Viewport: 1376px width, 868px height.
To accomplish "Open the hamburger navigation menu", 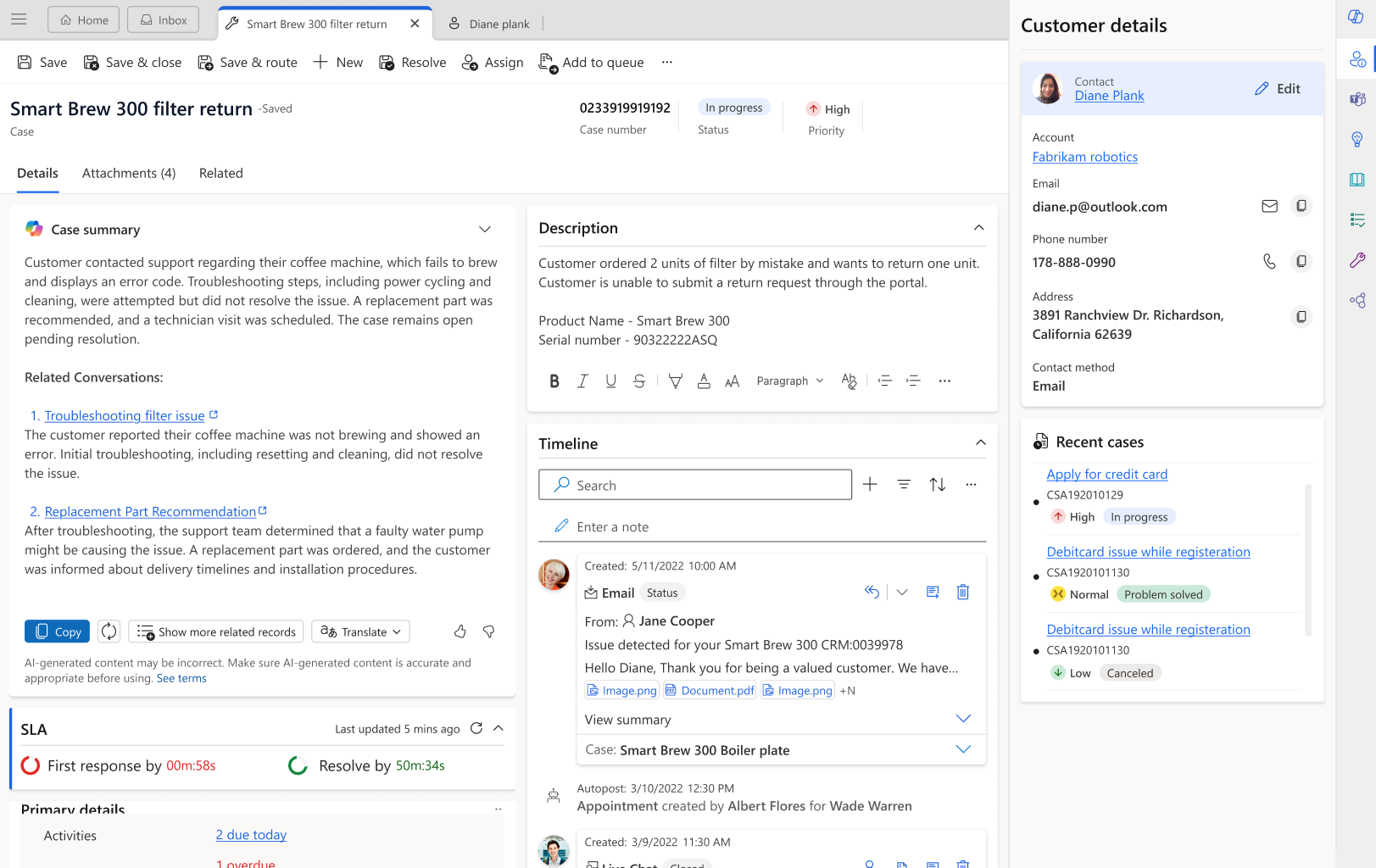I will coord(19,19).
